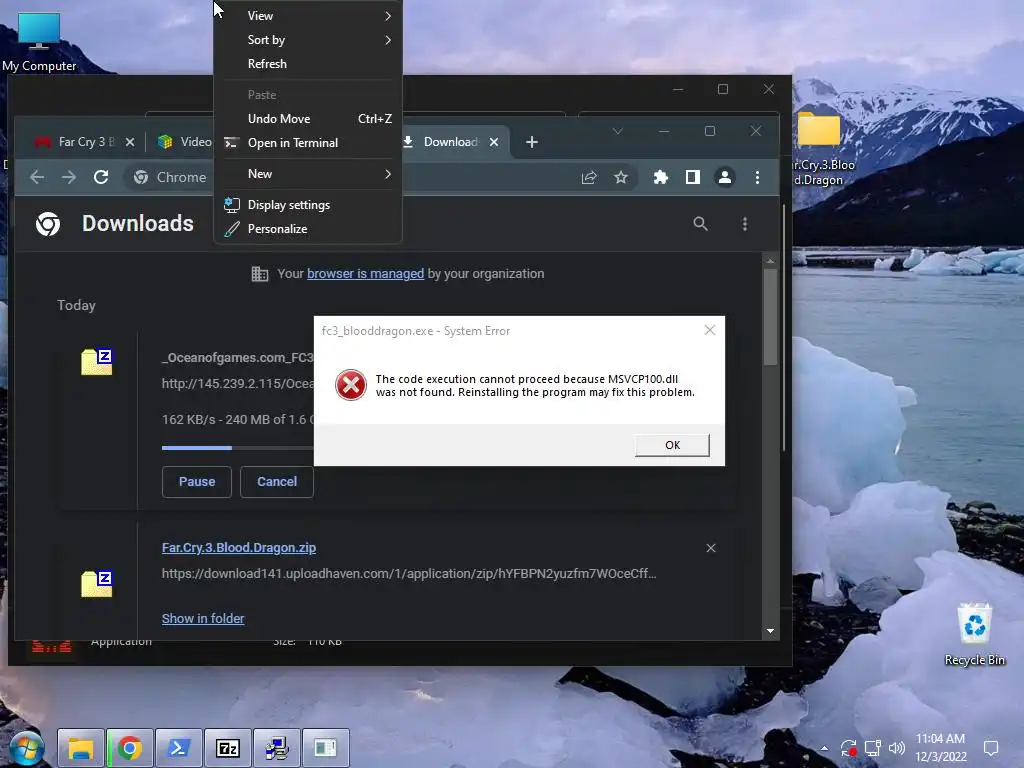Expand the View submenu
Screen dimensions: 1024x768
[x=308, y=16]
